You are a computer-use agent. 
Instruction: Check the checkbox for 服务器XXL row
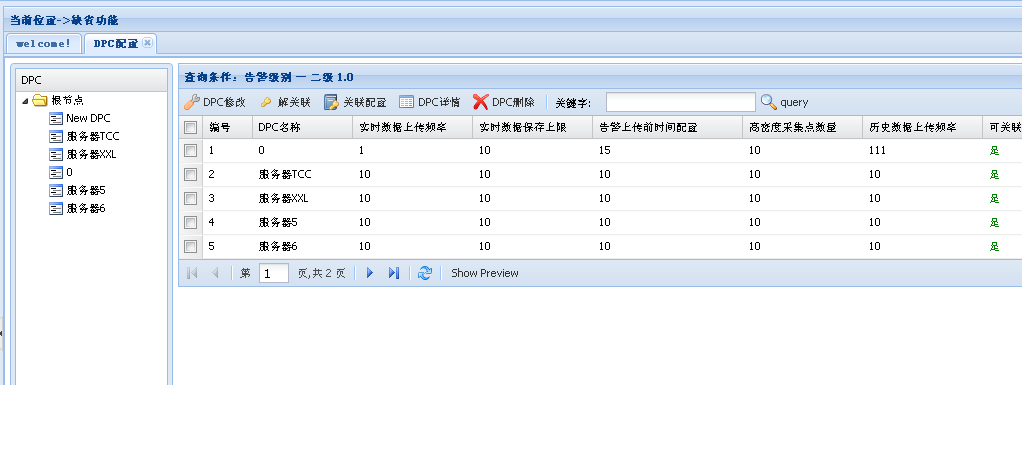pyautogui.click(x=190, y=198)
